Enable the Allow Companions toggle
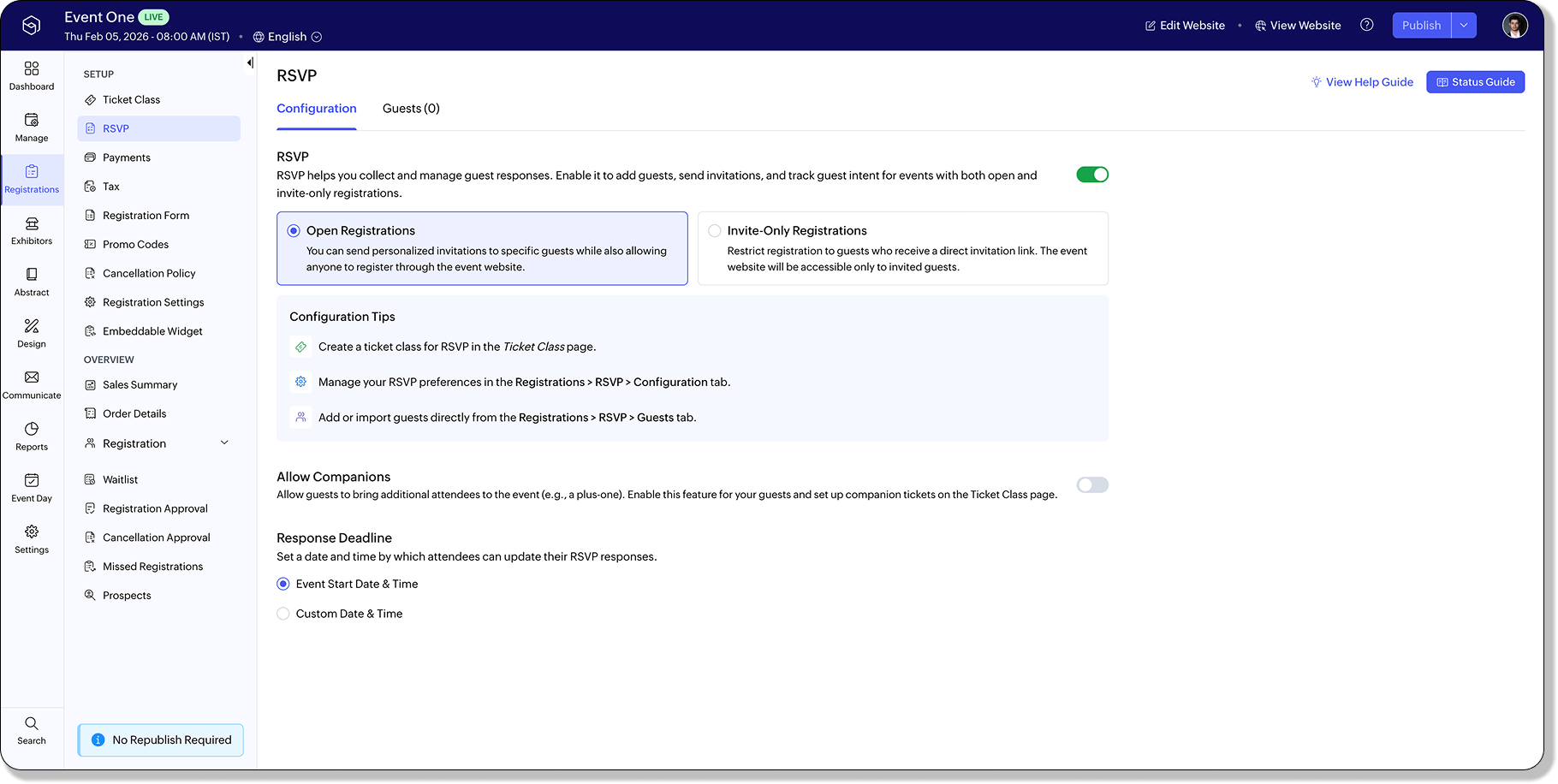 coord(1092,485)
